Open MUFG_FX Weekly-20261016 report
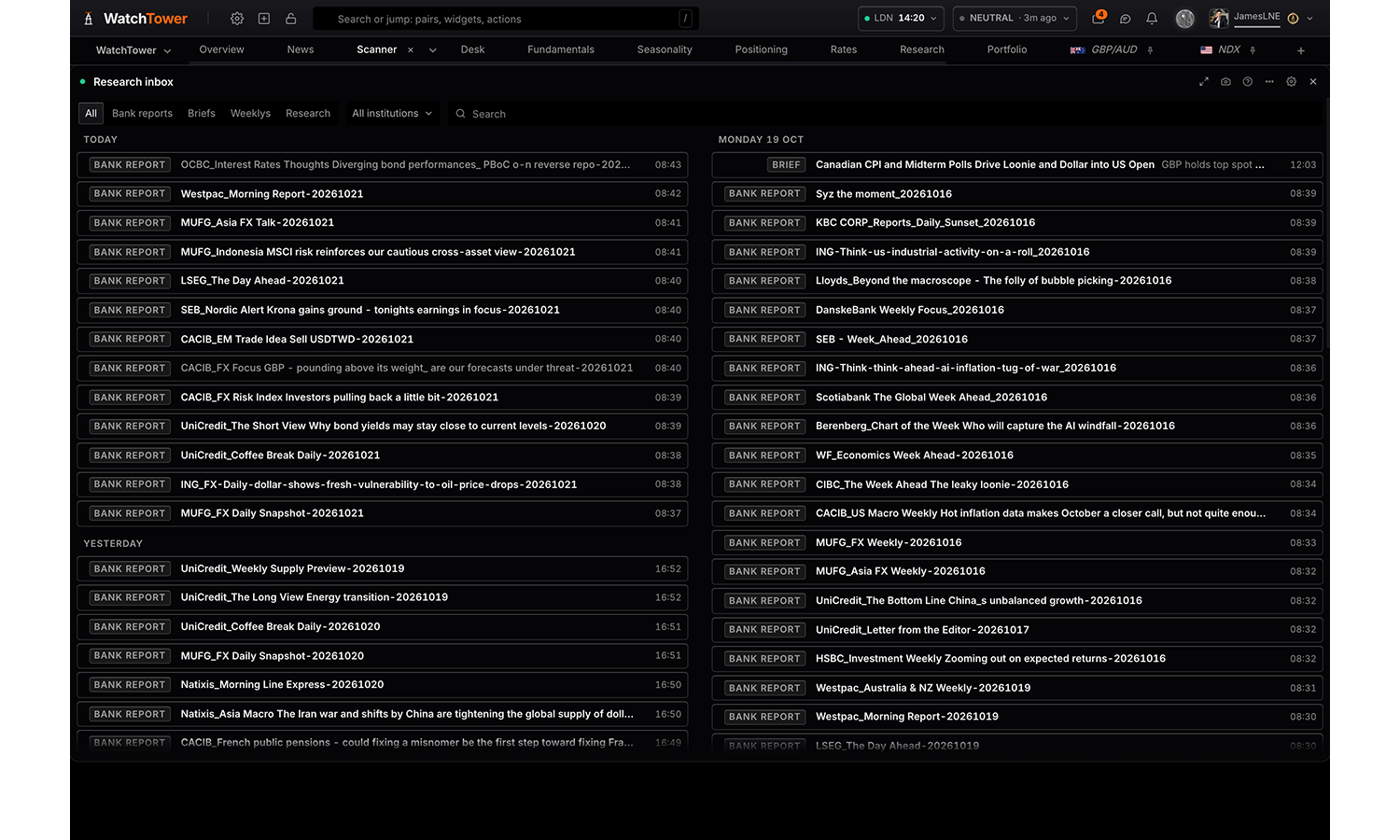1400x840 pixels. pyautogui.click(x=1017, y=542)
